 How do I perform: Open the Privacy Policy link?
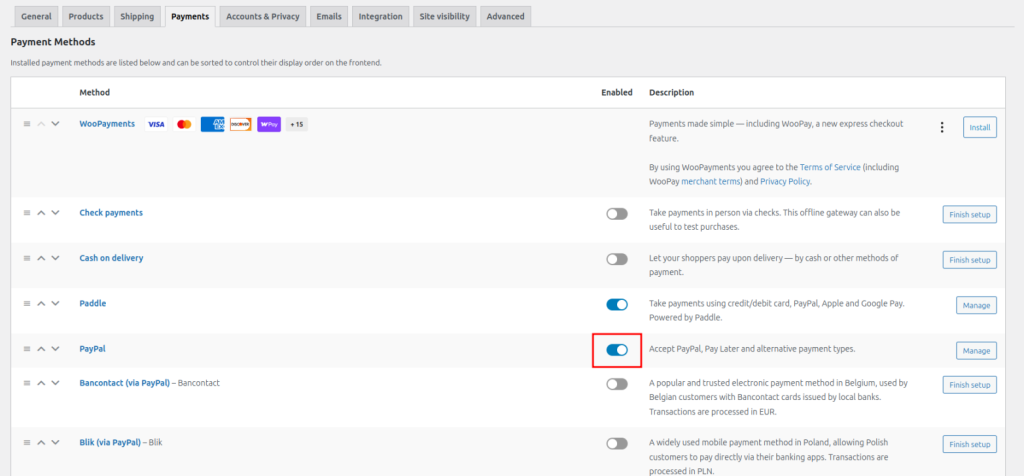click(x=784, y=182)
